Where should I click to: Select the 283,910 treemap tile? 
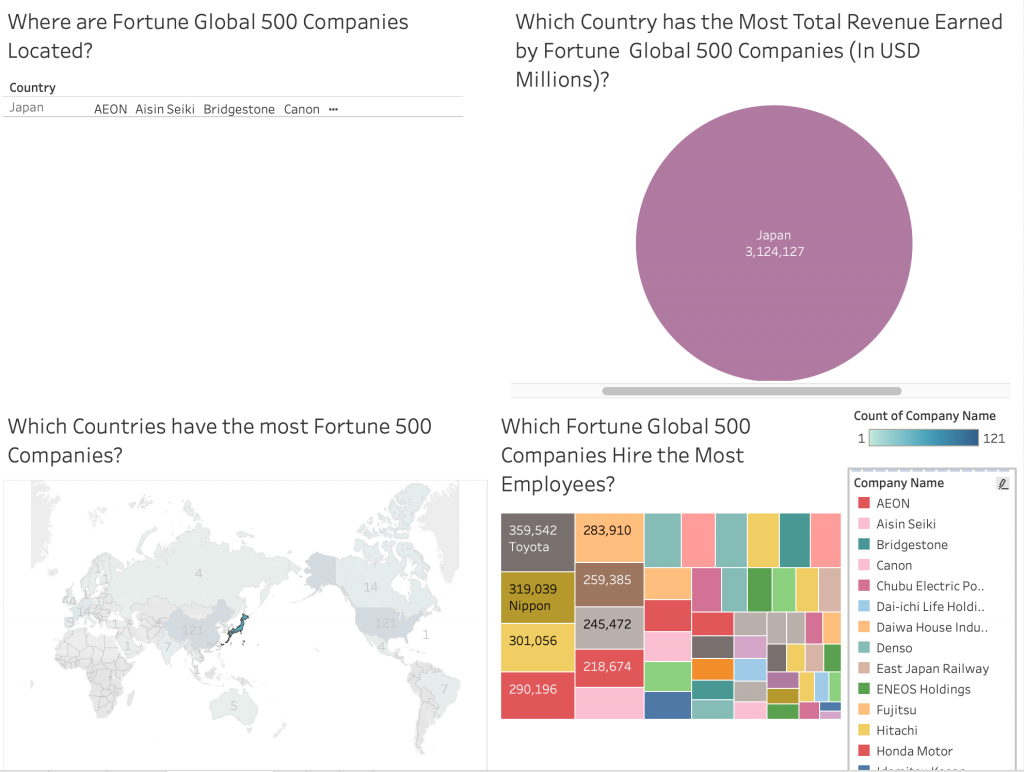[x=609, y=538]
